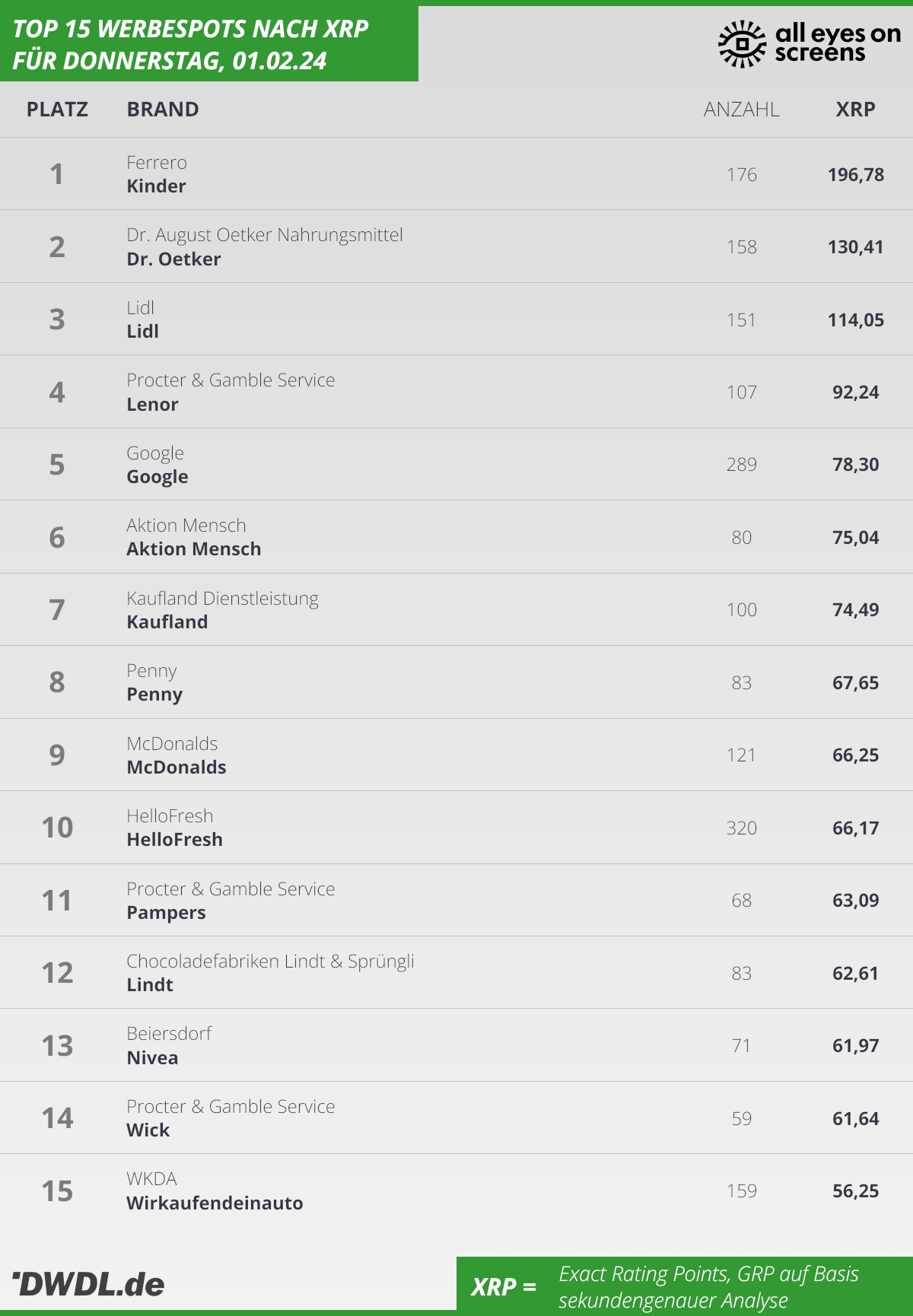Select the bold Aktion Mensch entry

[193, 549]
